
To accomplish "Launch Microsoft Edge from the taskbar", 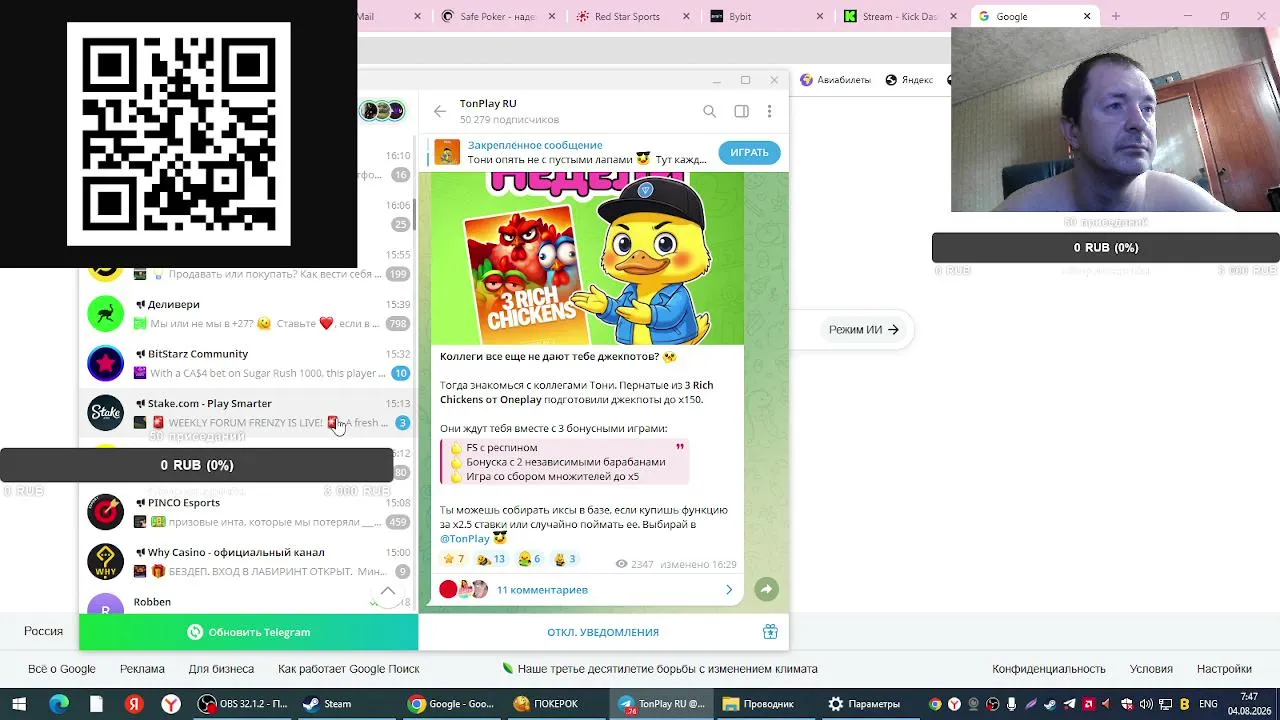I will click(x=59, y=704).
